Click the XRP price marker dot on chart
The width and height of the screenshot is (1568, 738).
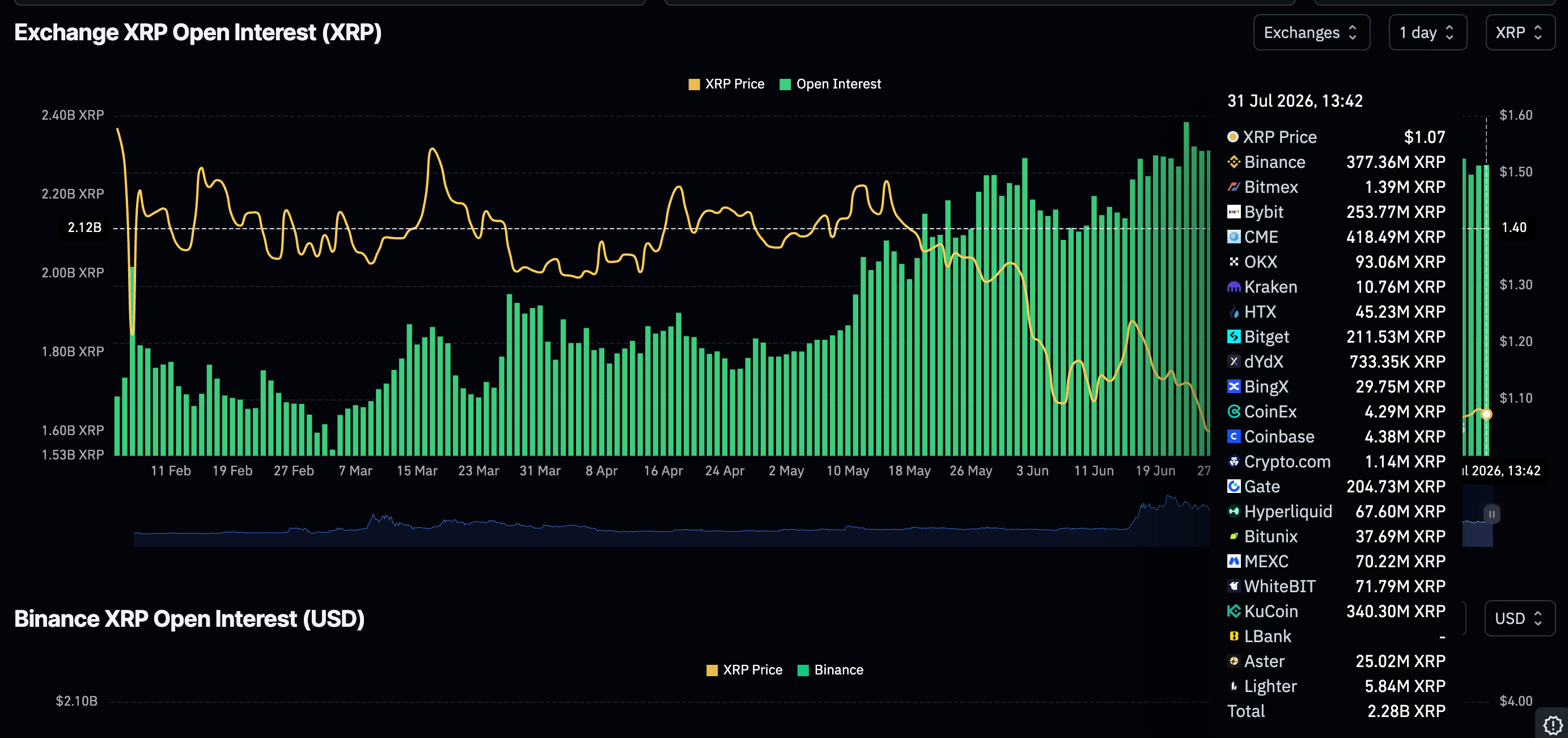[x=1486, y=414]
